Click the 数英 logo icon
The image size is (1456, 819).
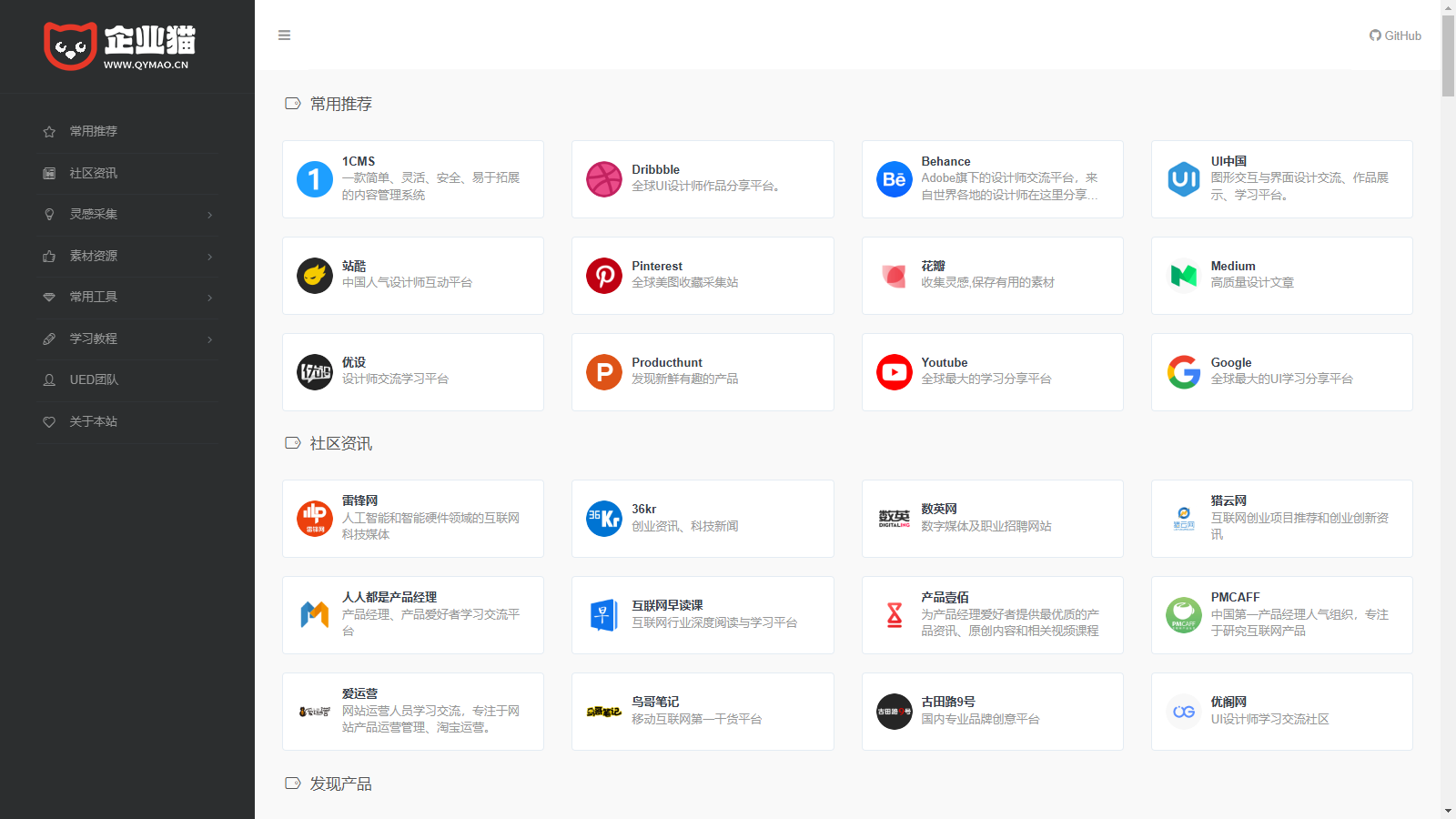(895, 519)
